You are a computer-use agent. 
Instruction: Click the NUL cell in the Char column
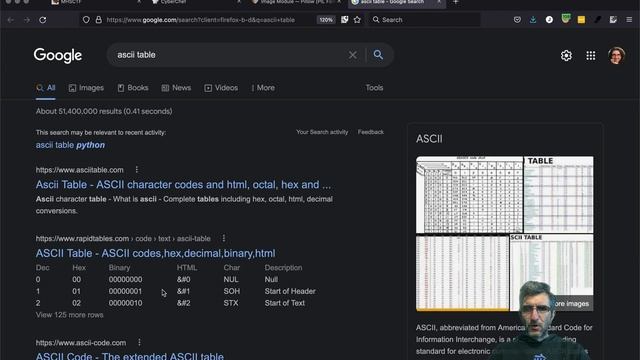click(x=231, y=279)
